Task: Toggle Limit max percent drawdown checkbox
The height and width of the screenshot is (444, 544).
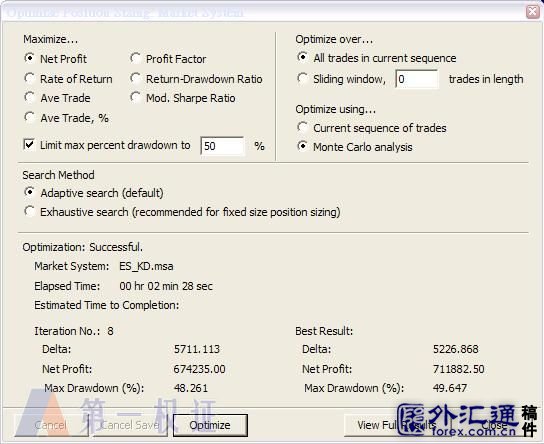Action: click(x=29, y=144)
